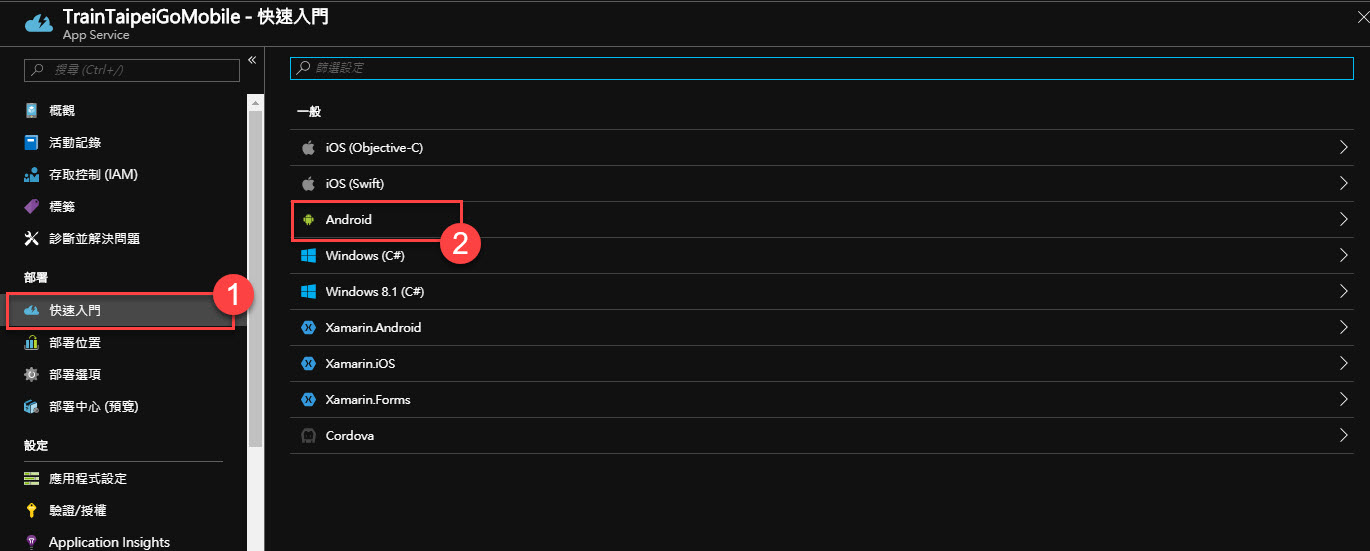Screen dimensions: 1370x551
Task: Collapse the sidebar with the double chevron
Action: [x=252, y=60]
